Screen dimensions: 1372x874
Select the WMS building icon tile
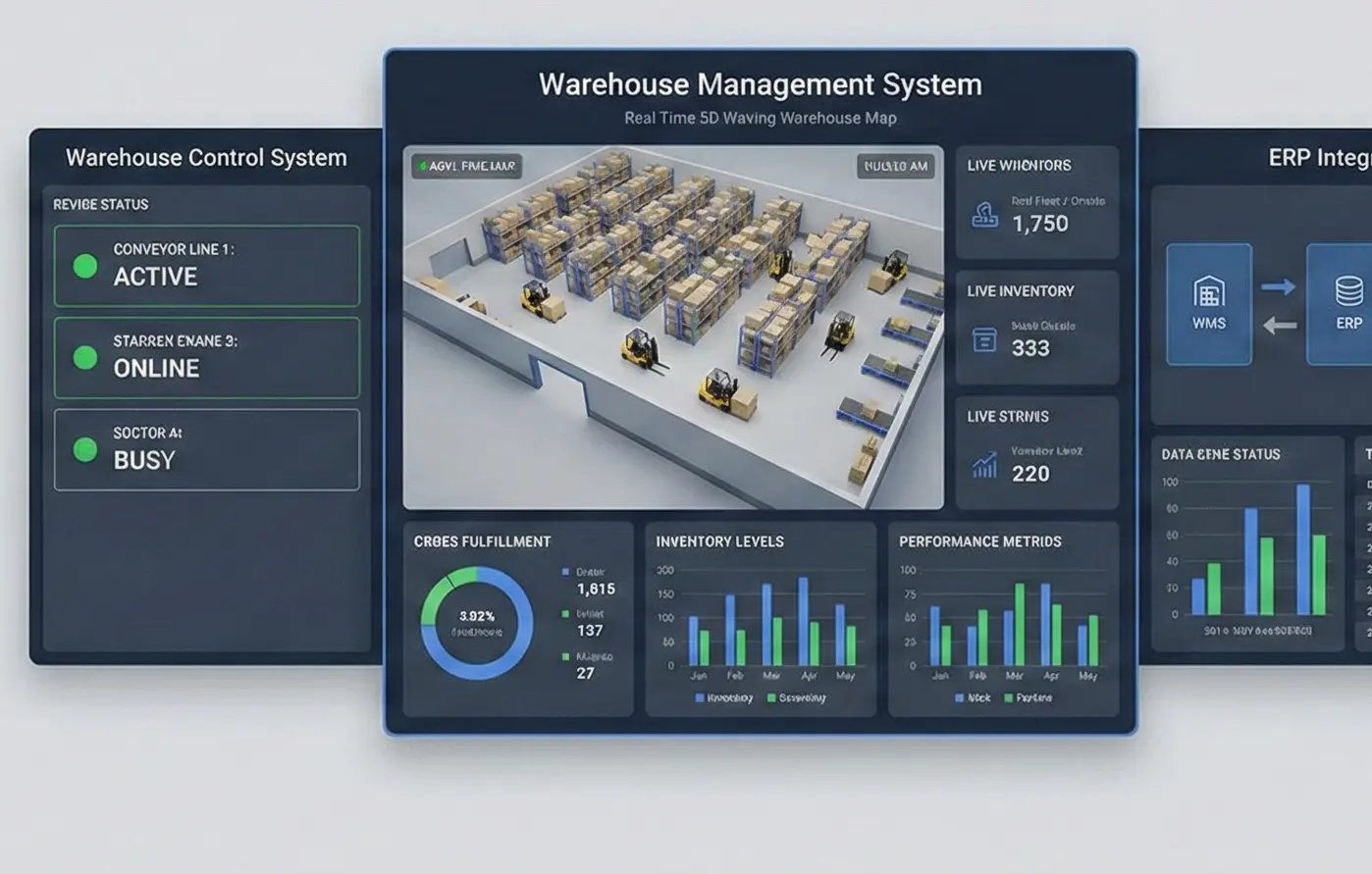pyautogui.click(x=1208, y=304)
